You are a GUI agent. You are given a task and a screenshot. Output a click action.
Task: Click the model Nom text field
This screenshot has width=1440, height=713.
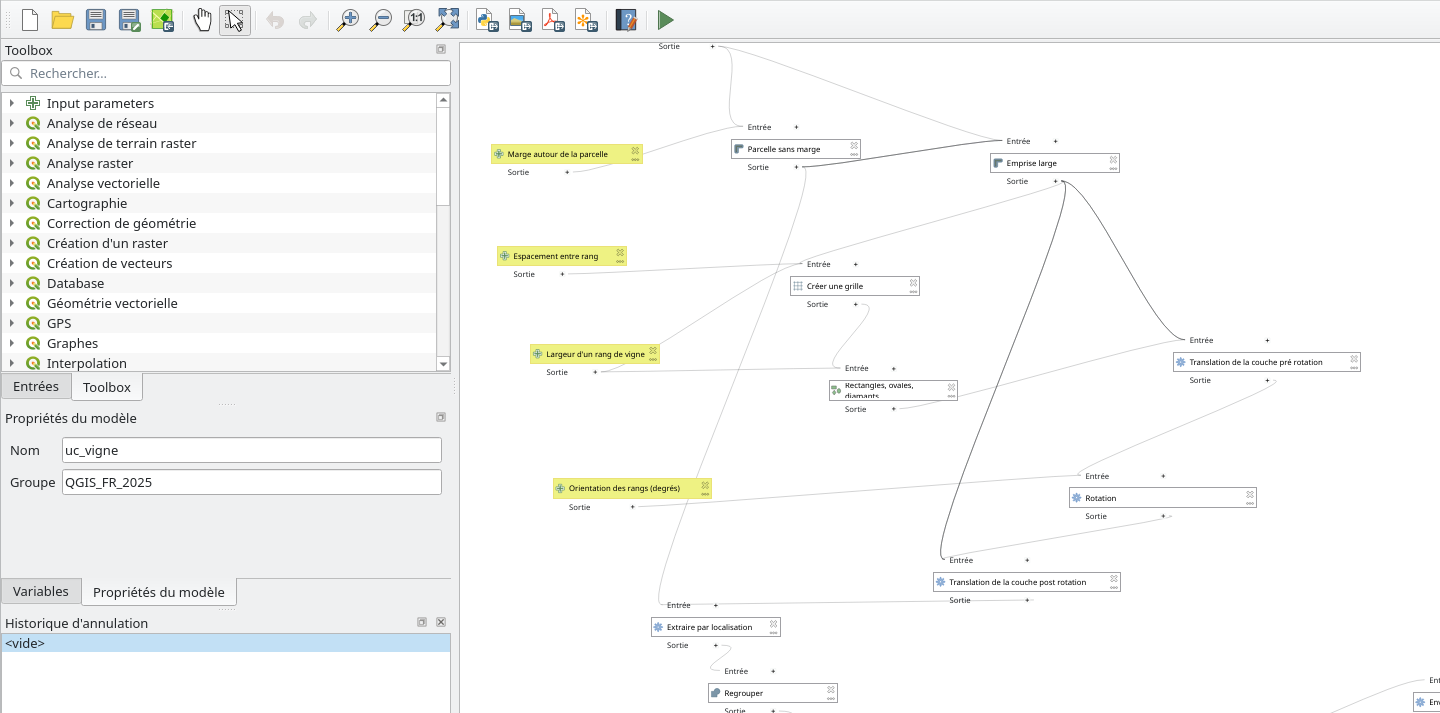tap(251, 450)
